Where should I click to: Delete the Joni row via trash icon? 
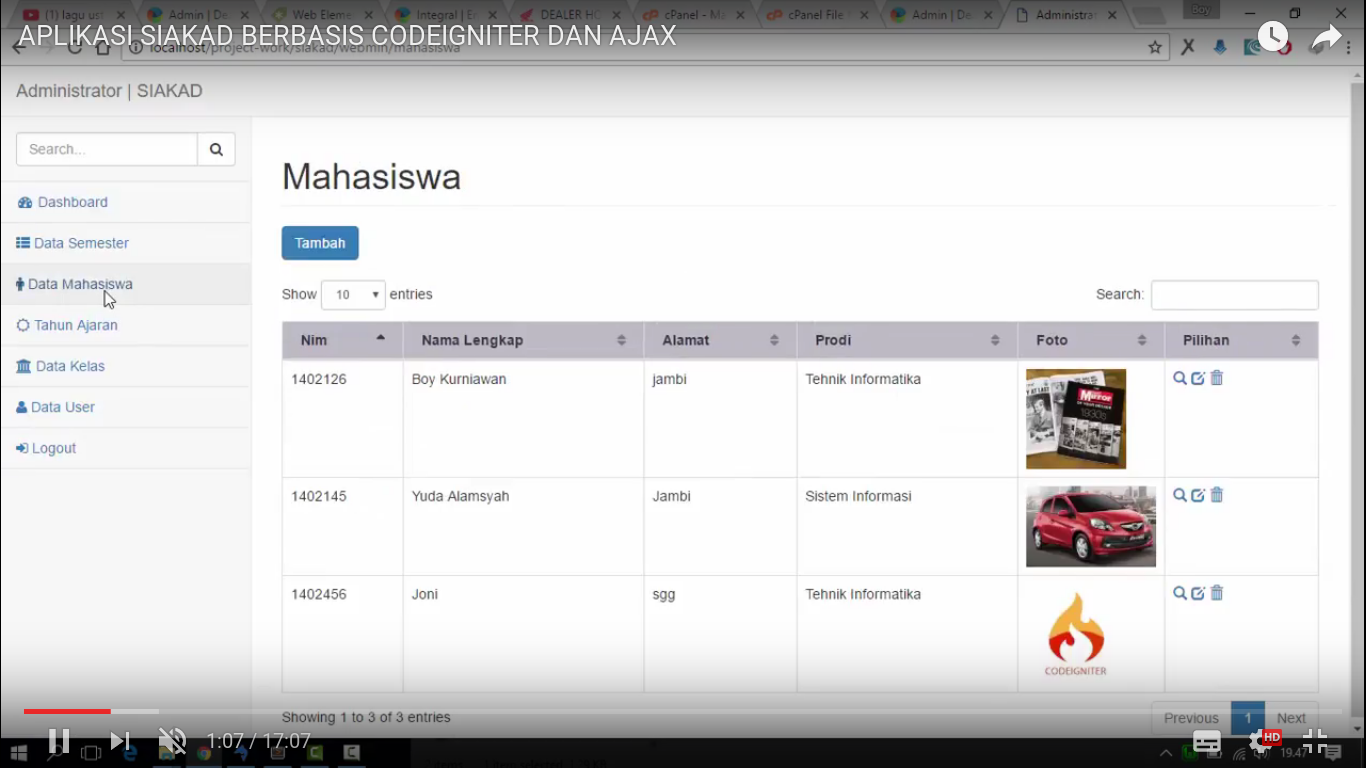click(x=1217, y=593)
